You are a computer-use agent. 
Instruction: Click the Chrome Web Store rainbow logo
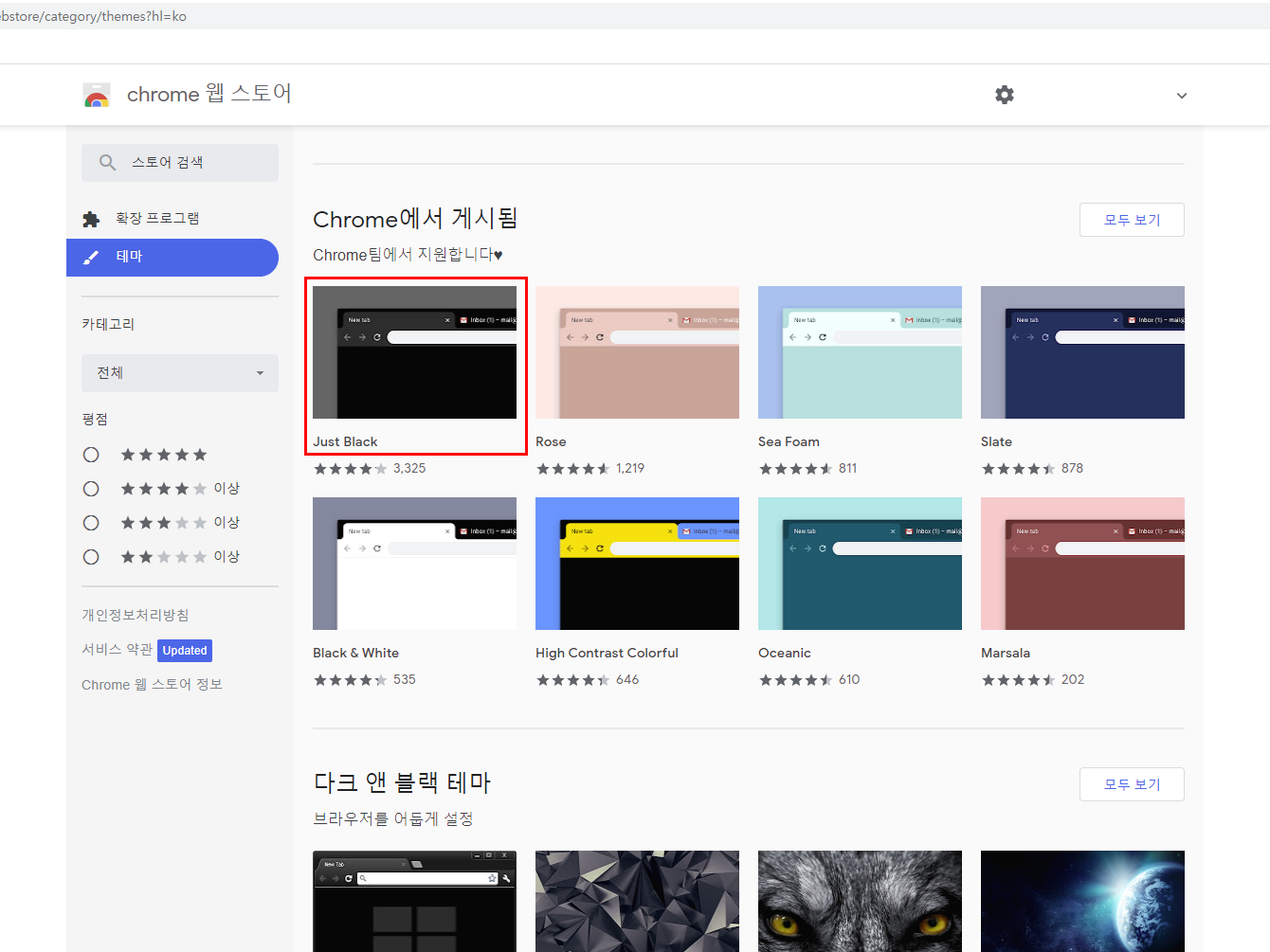pos(97,95)
